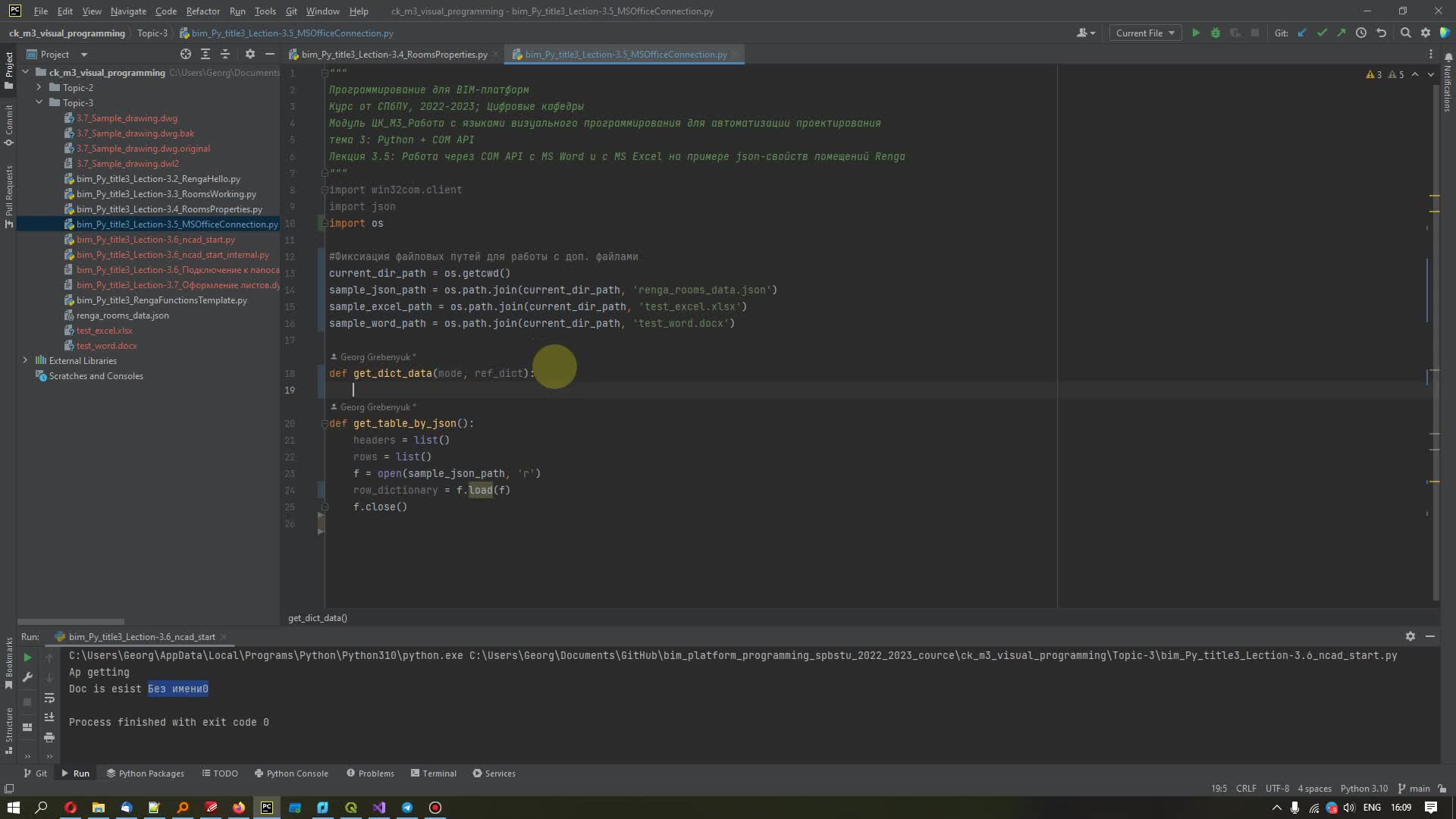The width and height of the screenshot is (1456, 819).
Task: Select test_excel.xlsx in project tree
Action: (104, 330)
